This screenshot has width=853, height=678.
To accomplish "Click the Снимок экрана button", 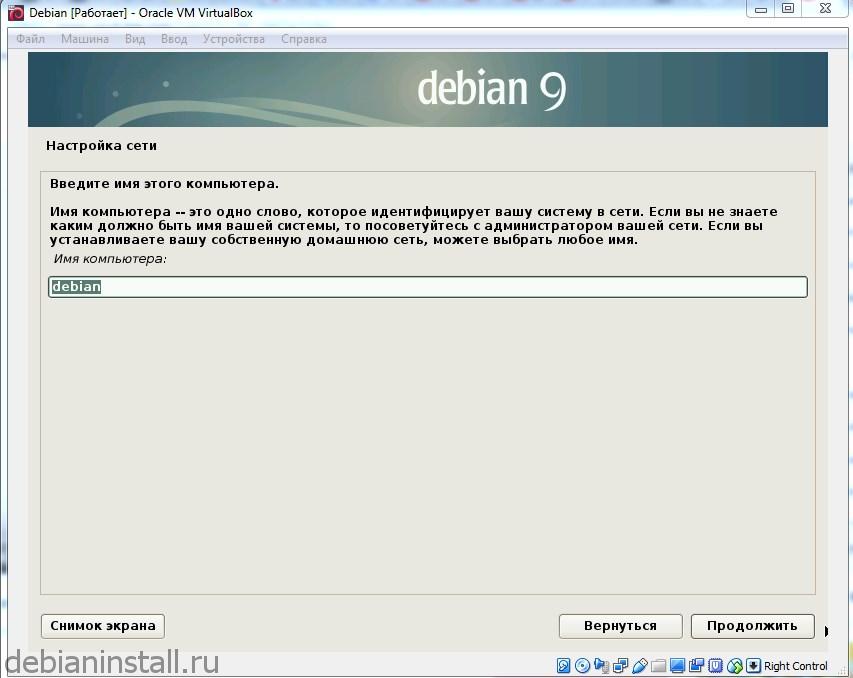I will tap(102, 626).
